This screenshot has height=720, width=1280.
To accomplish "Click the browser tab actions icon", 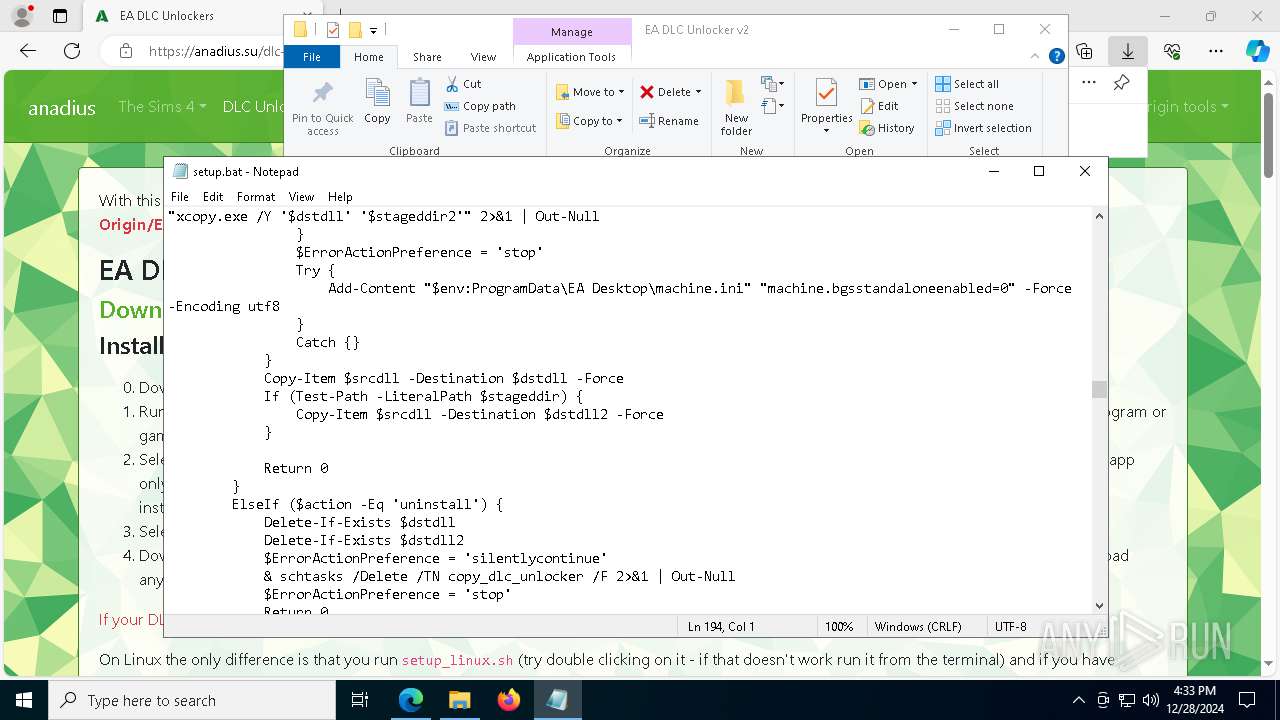I will pos(60,16).
